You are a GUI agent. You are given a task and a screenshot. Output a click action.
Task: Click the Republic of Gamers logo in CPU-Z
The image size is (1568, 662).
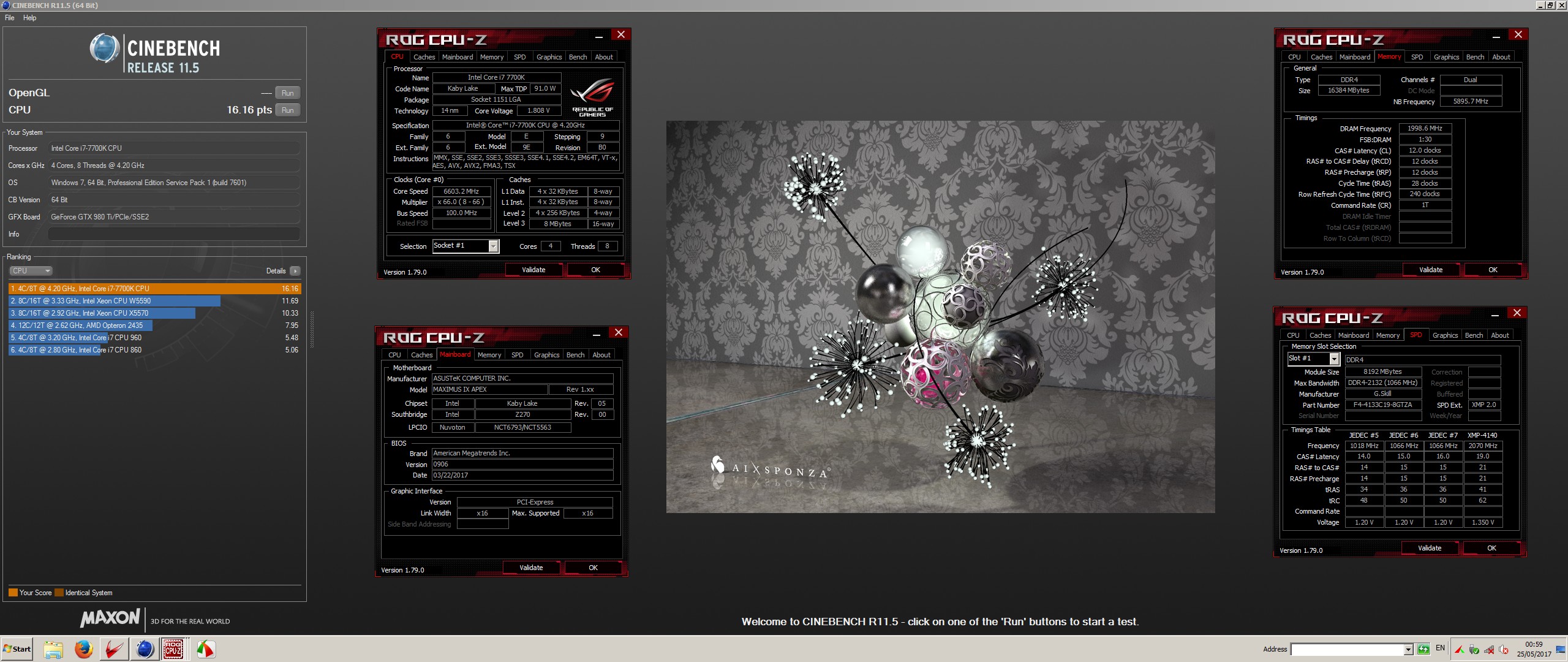coord(592,97)
